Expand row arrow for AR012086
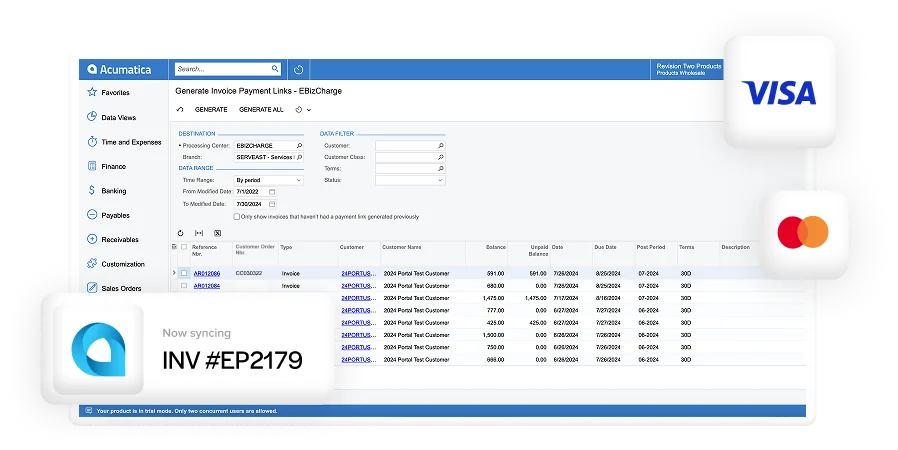Image resolution: width=898 pixels, height=450 pixels. [174, 273]
